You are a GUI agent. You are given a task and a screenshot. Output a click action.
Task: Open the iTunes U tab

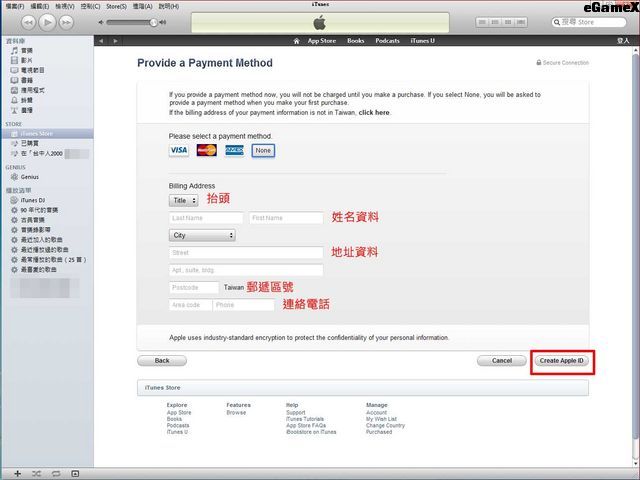(x=422, y=41)
